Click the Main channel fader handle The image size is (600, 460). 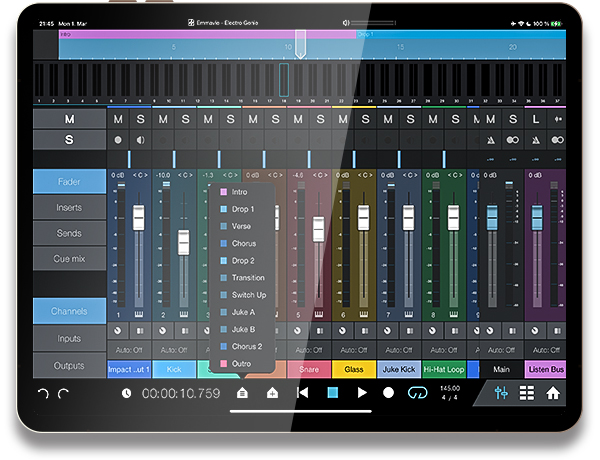pos(492,218)
